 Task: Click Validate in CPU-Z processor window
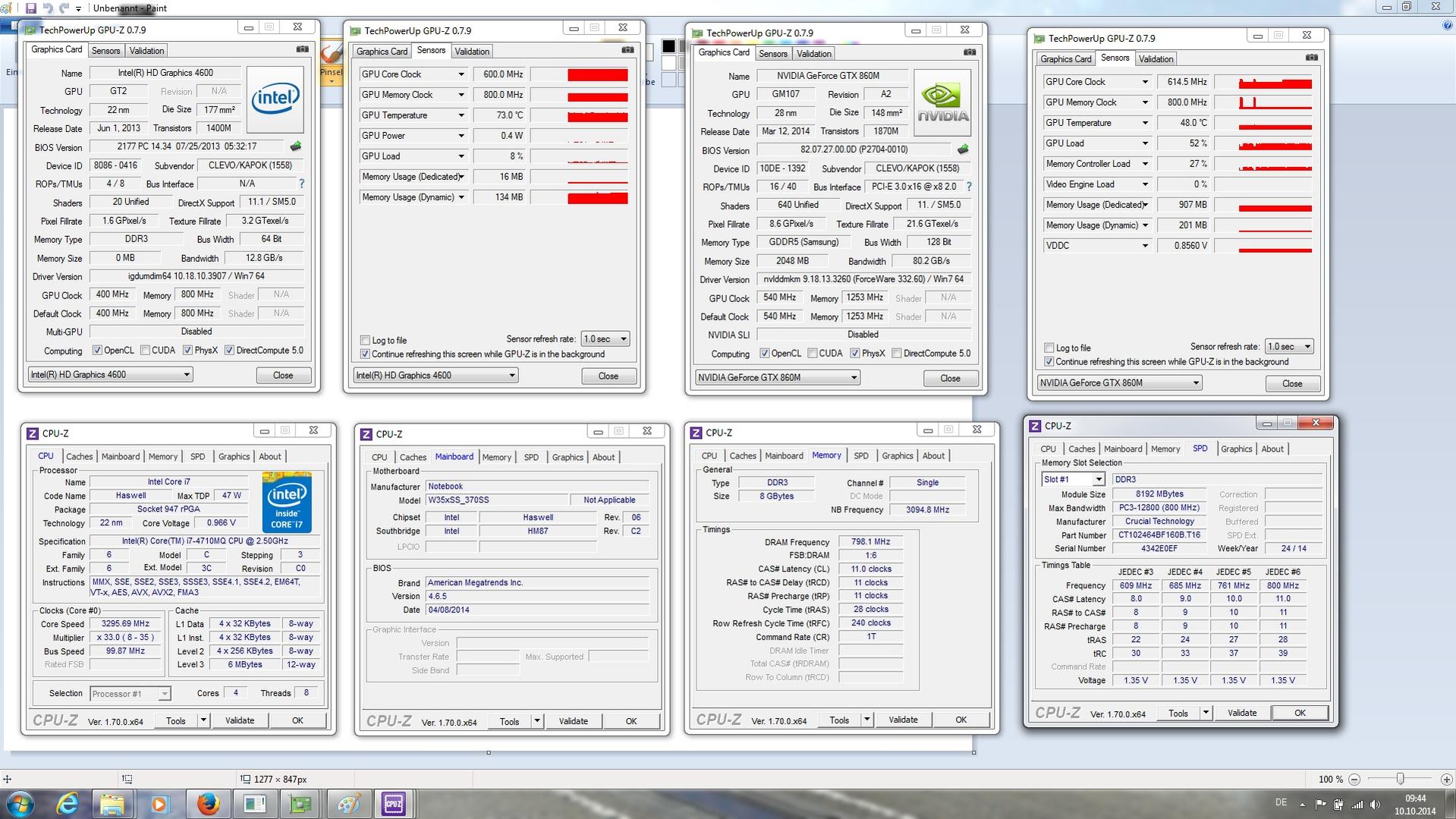[x=240, y=720]
